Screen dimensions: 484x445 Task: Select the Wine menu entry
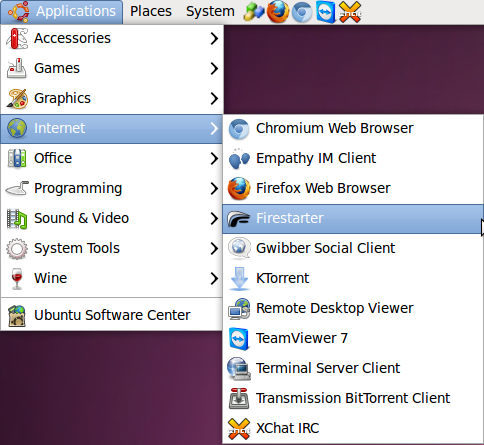click(112, 279)
